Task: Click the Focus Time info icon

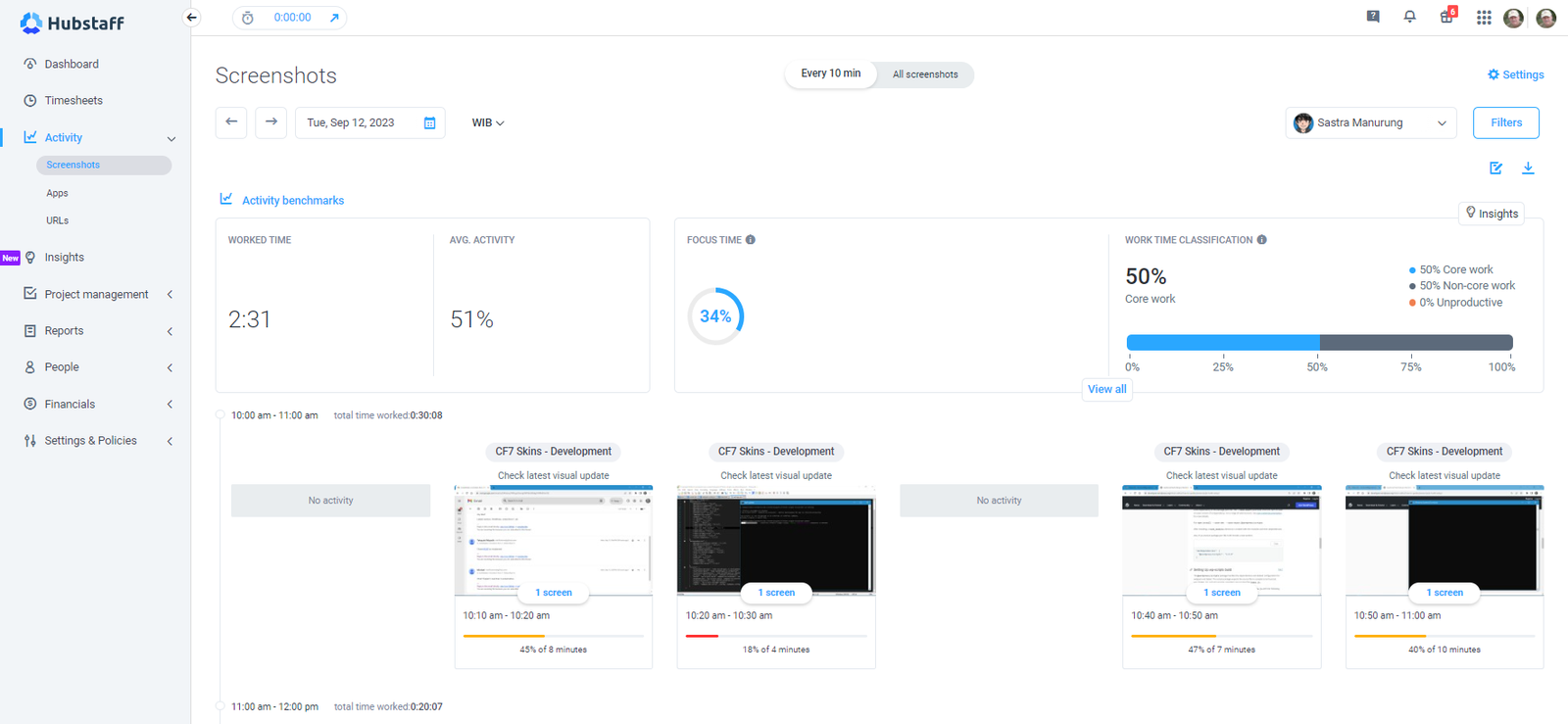Action: pos(751,240)
